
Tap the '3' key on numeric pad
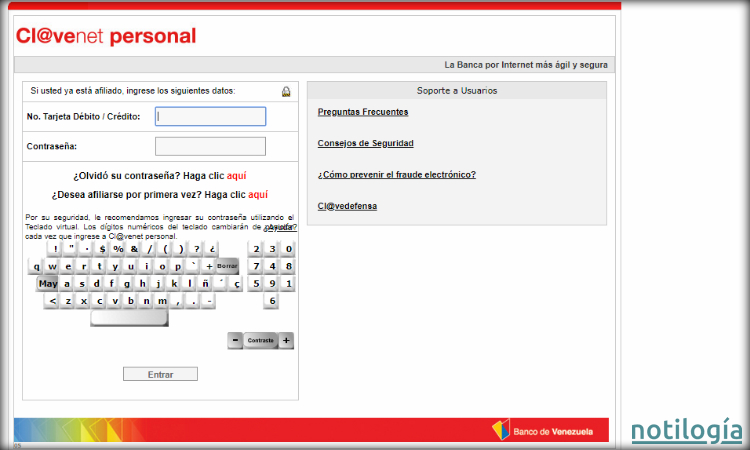pos(273,249)
